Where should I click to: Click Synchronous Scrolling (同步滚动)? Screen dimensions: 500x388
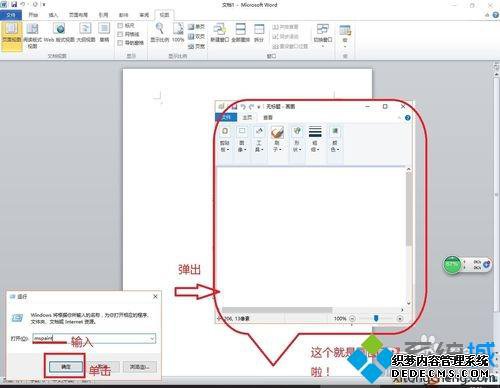[285, 36]
